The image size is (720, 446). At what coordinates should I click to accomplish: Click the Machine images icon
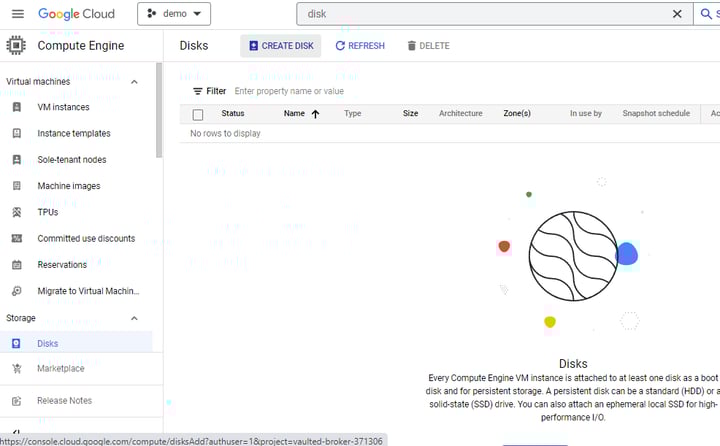click(x=16, y=186)
